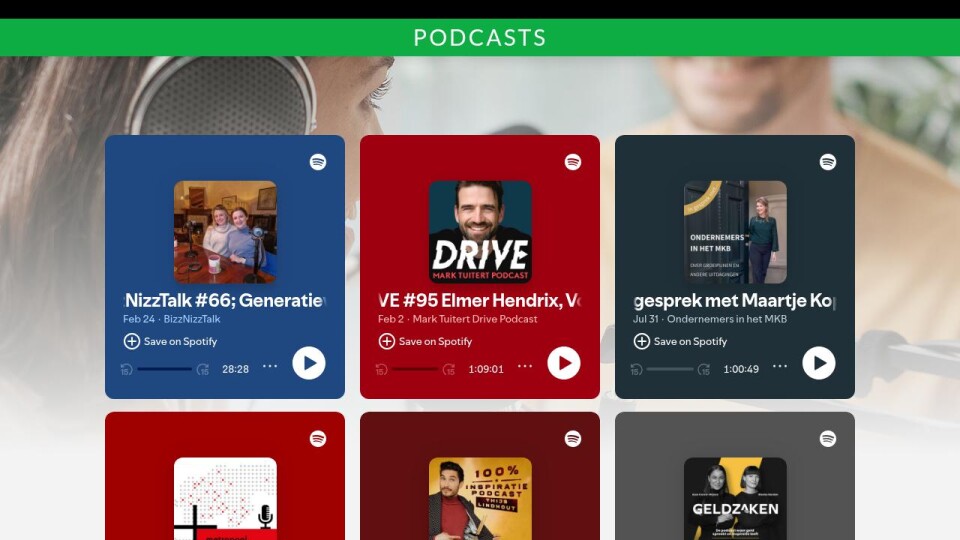Rewind 15 seconds on Mark Tuitert Drive episode
Viewport: 960px width, 540px height.
(381, 369)
